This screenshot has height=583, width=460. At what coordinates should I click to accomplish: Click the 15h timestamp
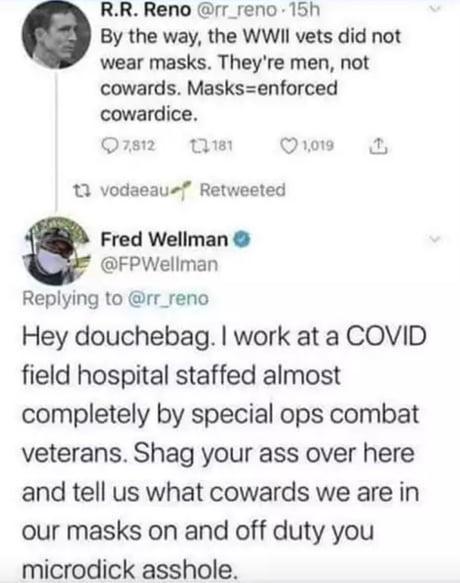point(305,10)
